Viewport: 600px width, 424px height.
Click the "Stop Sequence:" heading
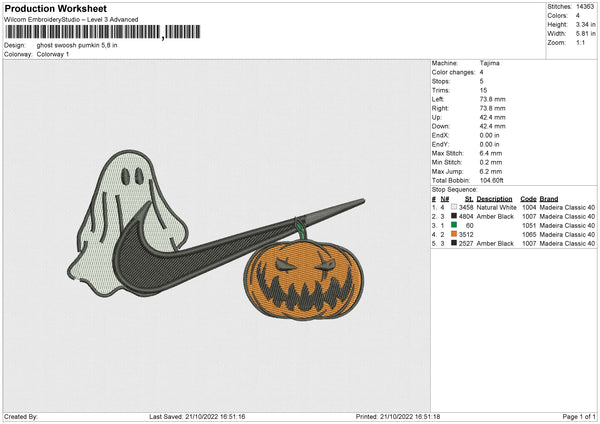click(455, 190)
